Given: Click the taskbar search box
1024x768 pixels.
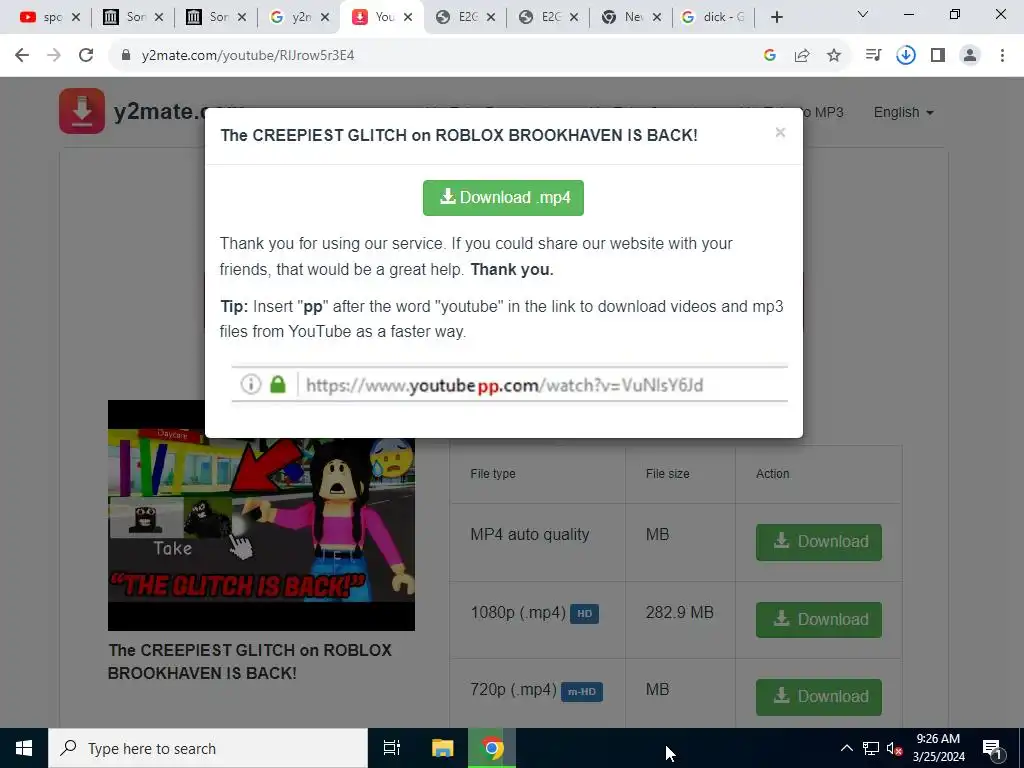Looking at the screenshot, I should (208, 748).
